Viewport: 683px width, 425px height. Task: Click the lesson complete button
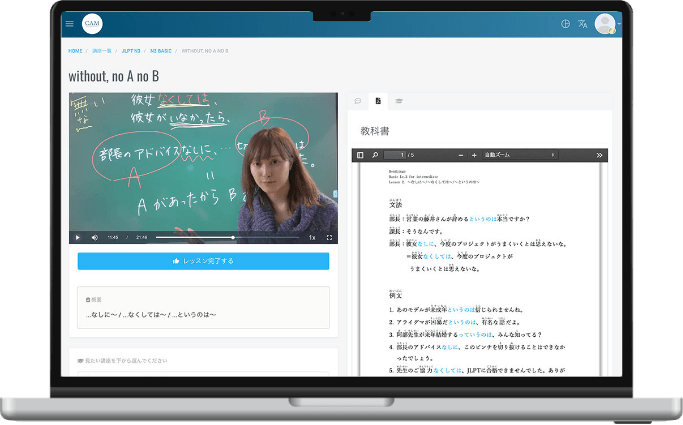(203, 261)
